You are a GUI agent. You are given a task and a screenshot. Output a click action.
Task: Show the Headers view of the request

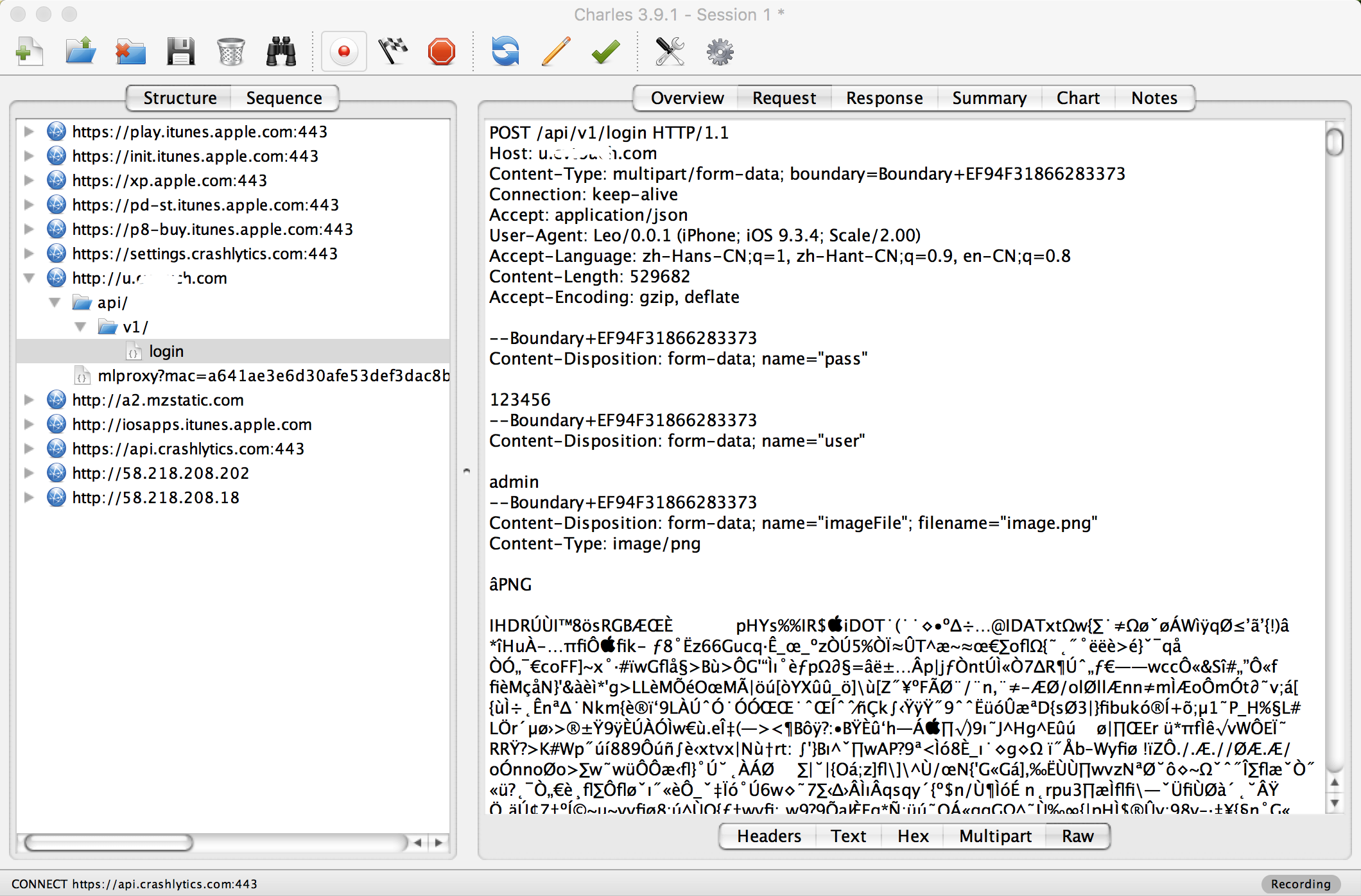pyautogui.click(x=768, y=836)
